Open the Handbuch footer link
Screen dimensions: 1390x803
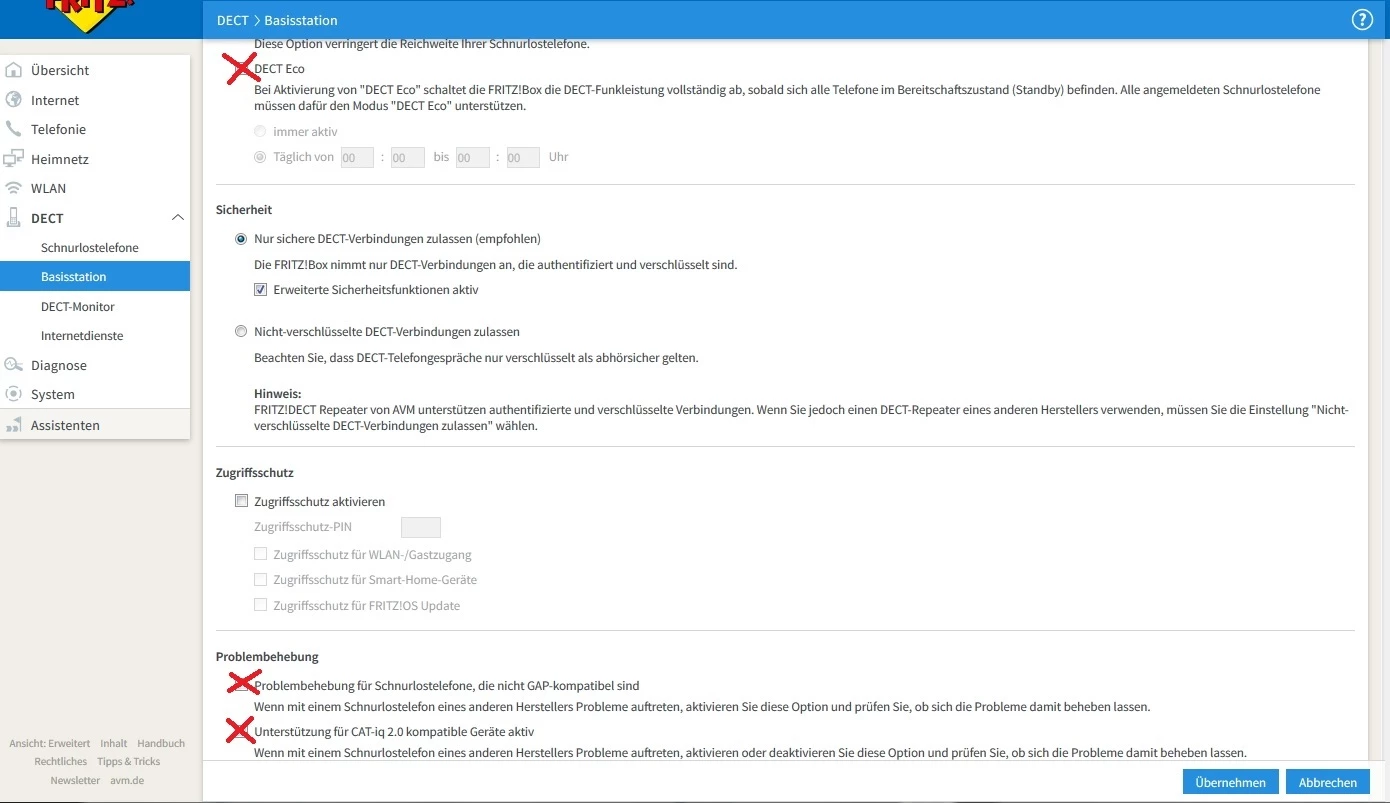coord(161,743)
